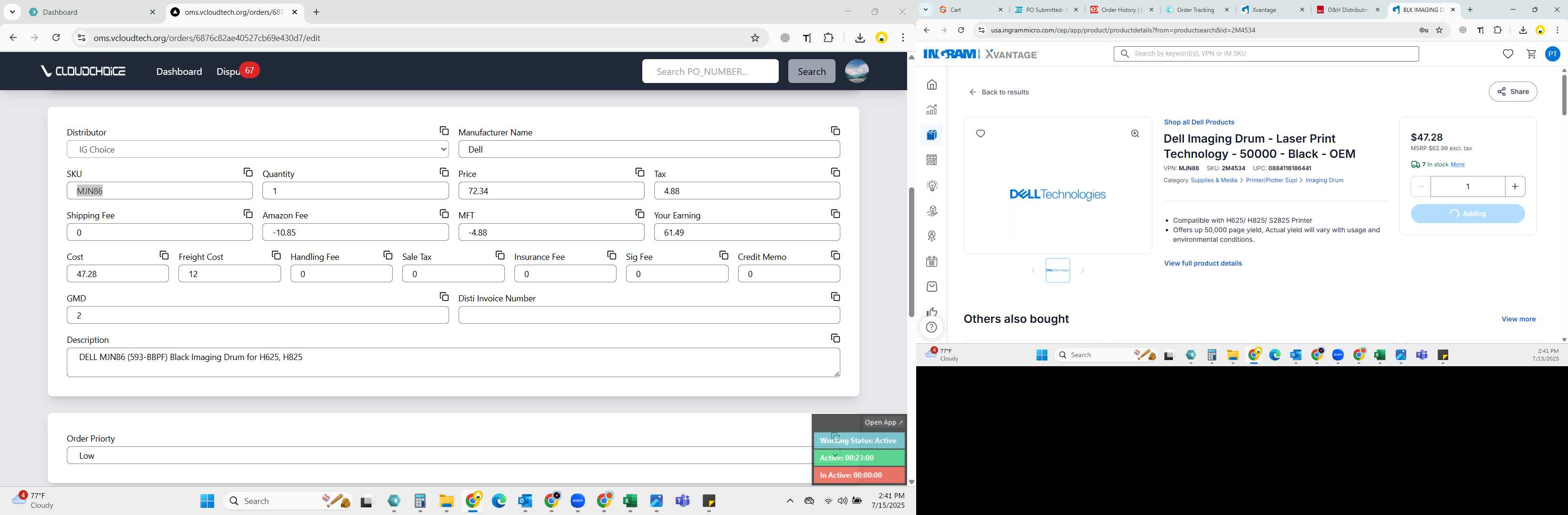Switch to the Cart browser tab
1568x515 pixels.
coord(971,10)
